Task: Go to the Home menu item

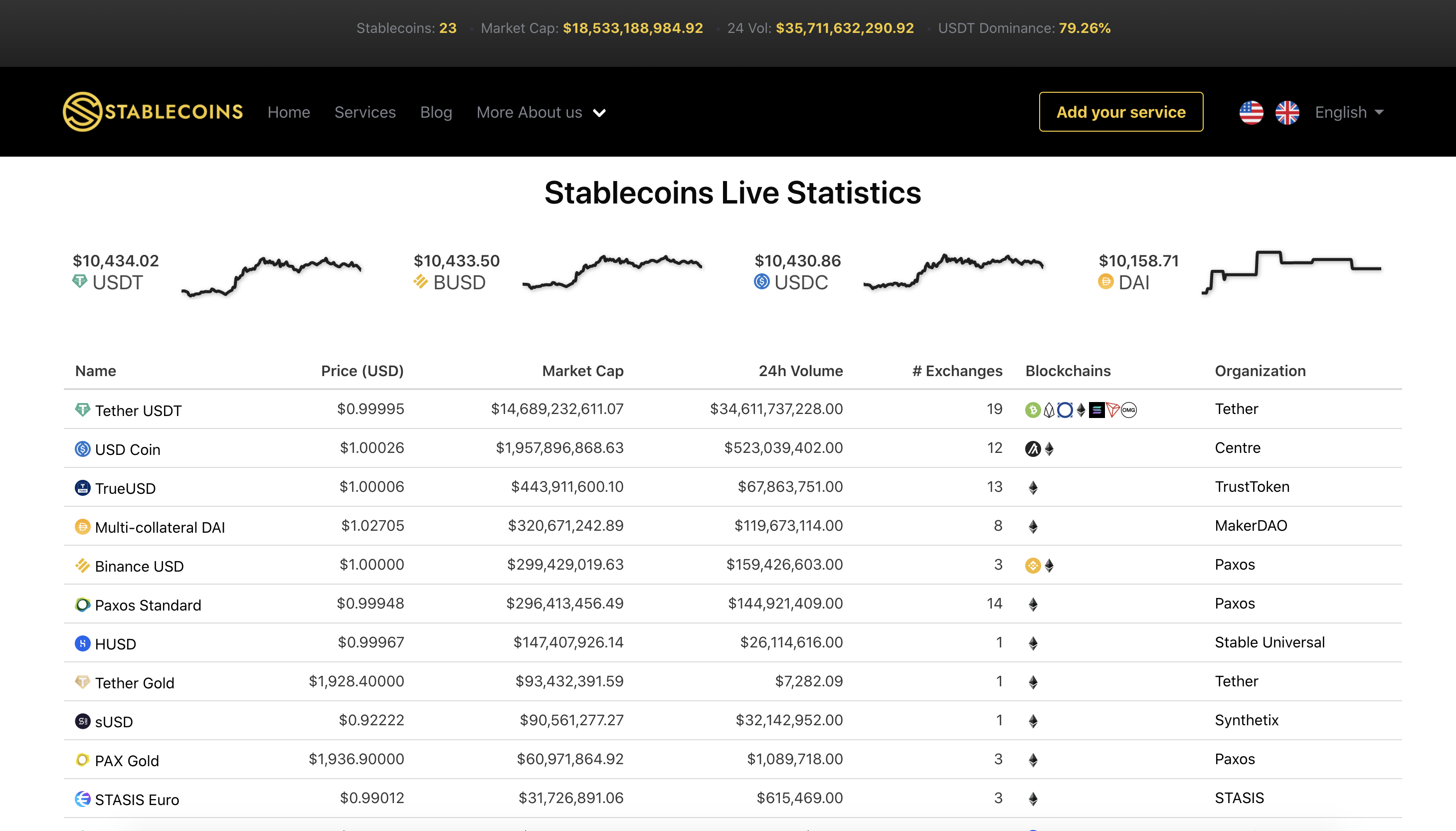Action: click(289, 112)
